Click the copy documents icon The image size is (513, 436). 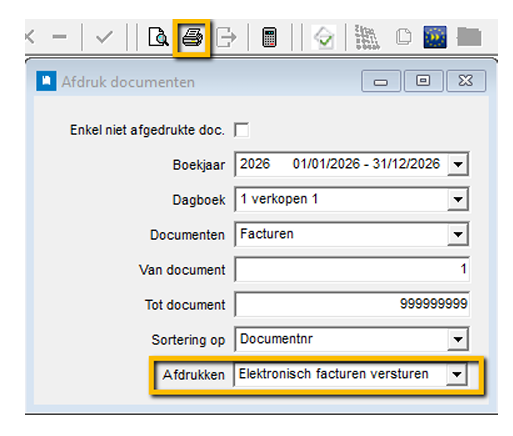404,37
